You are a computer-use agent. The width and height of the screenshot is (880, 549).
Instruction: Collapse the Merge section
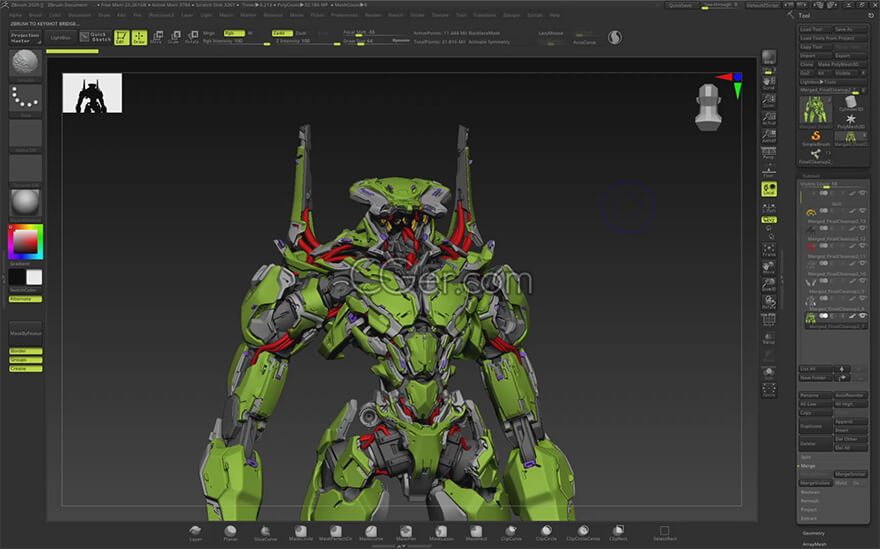click(808, 466)
